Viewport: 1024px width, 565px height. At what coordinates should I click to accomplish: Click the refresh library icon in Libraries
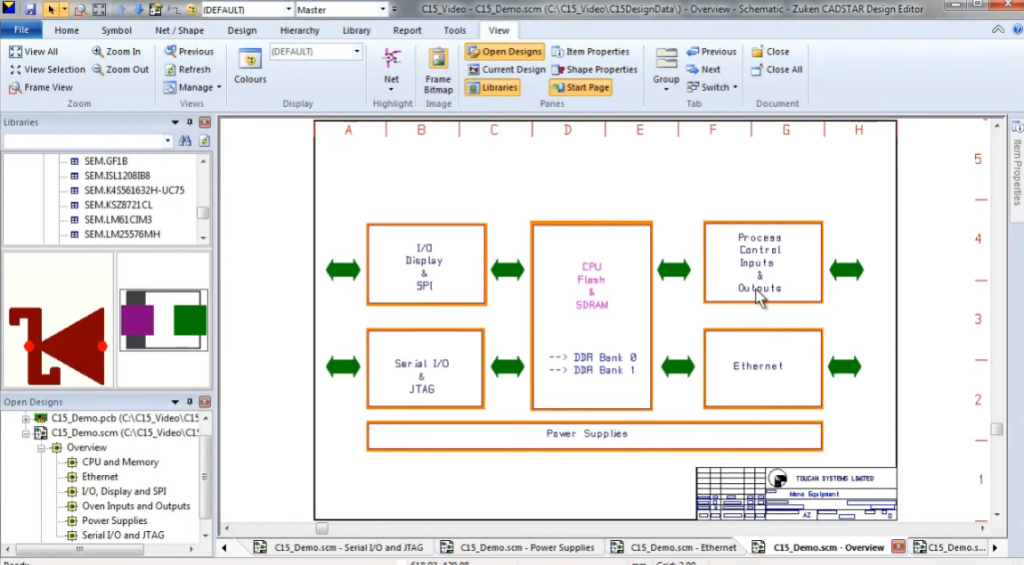(x=204, y=140)
